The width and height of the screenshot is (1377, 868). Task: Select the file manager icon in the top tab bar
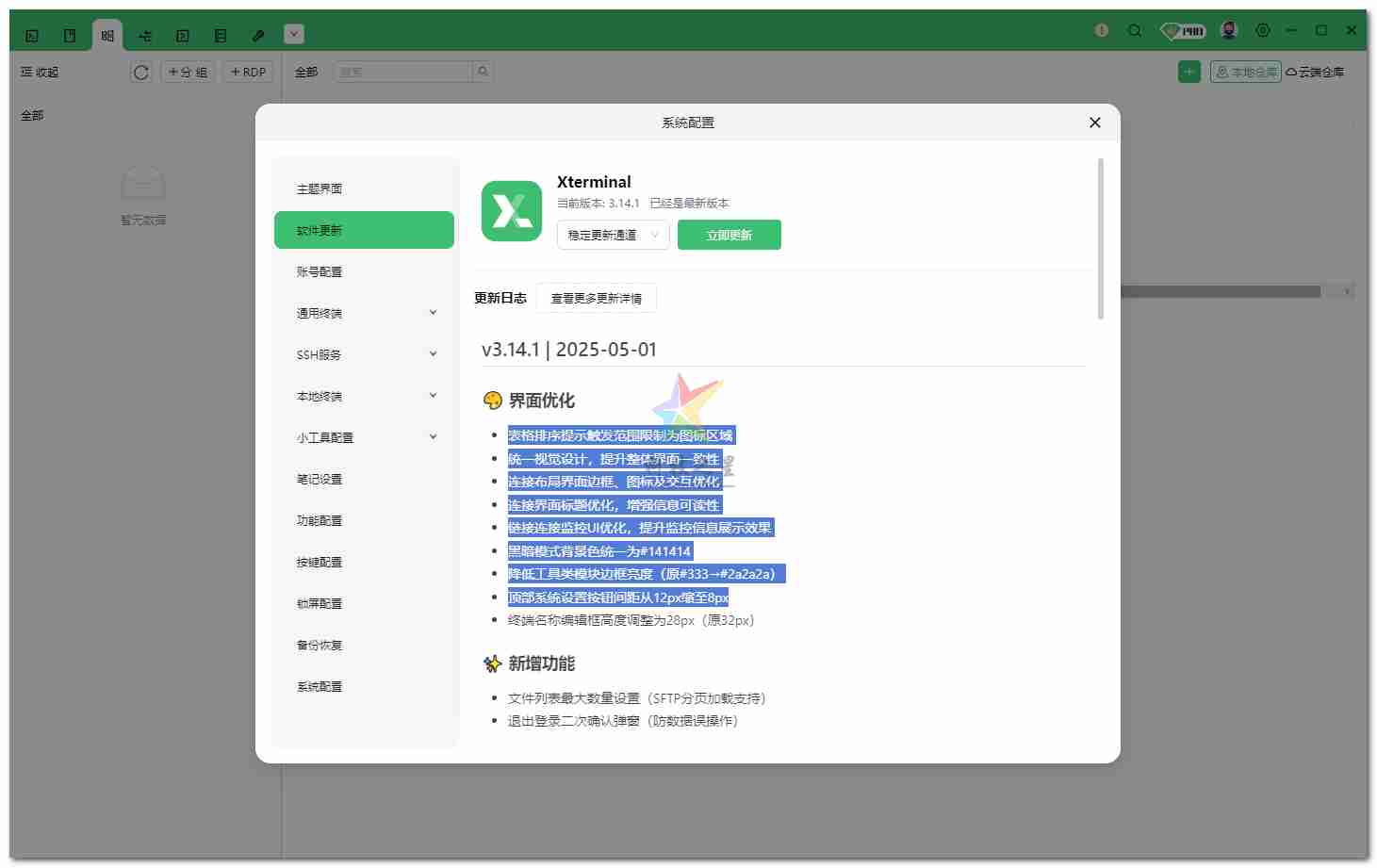pyautogui.click(x=69, y=34)
